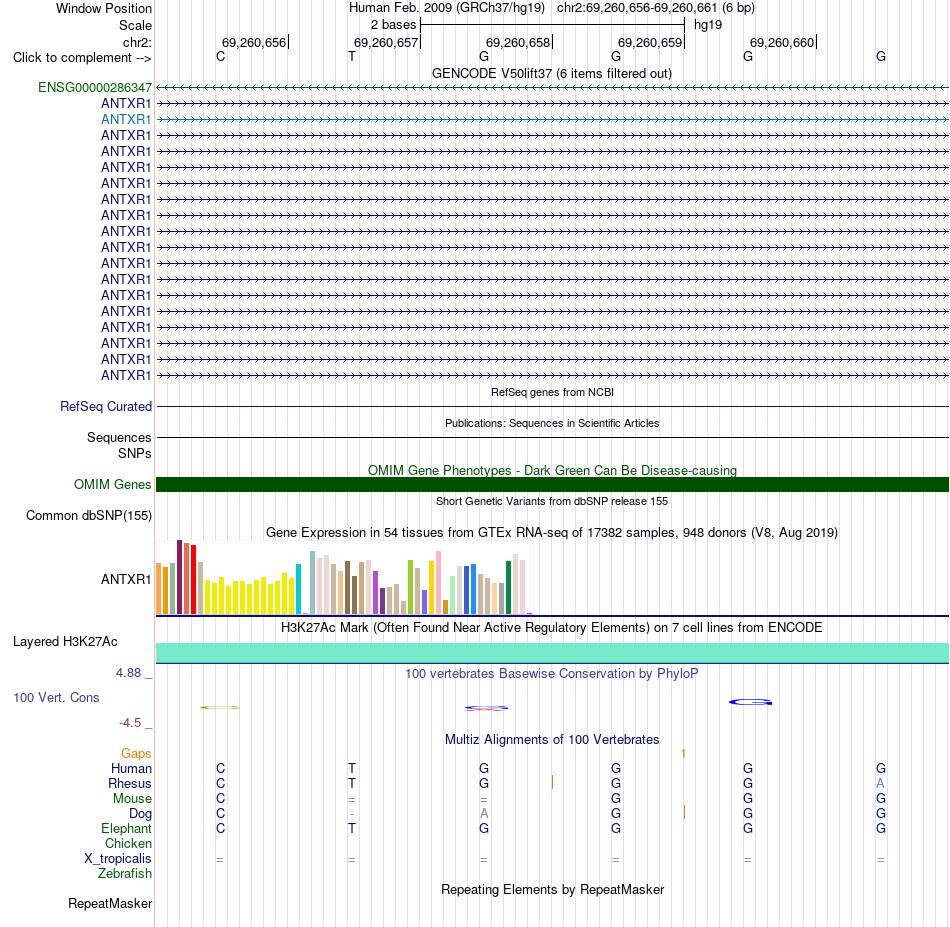Select the Mouse species row label
This screenshot has width=950, height=927.
133,799
